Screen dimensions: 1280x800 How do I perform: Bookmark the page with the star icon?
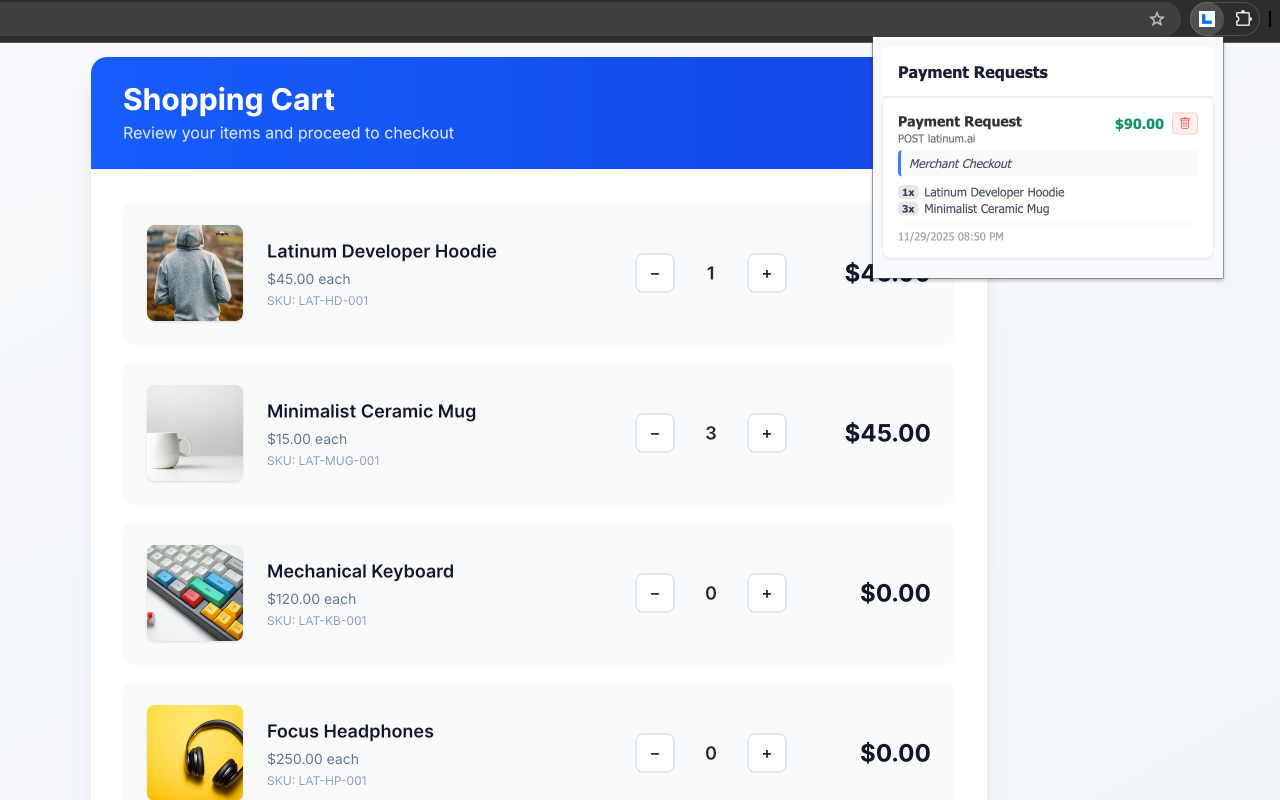pyautogui.click(x=1156, y=19)
